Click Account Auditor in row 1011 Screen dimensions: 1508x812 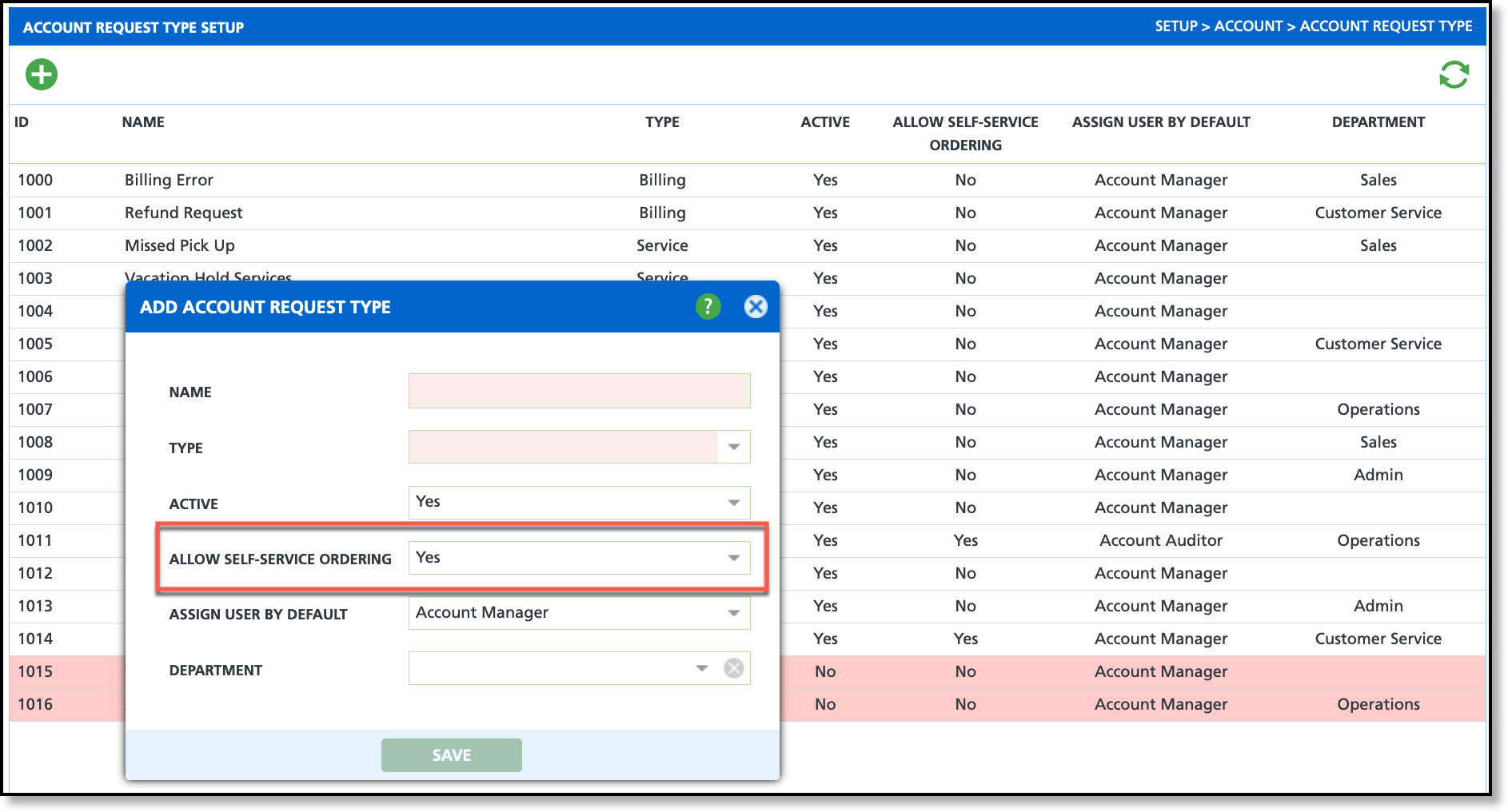coord(1161,540)
